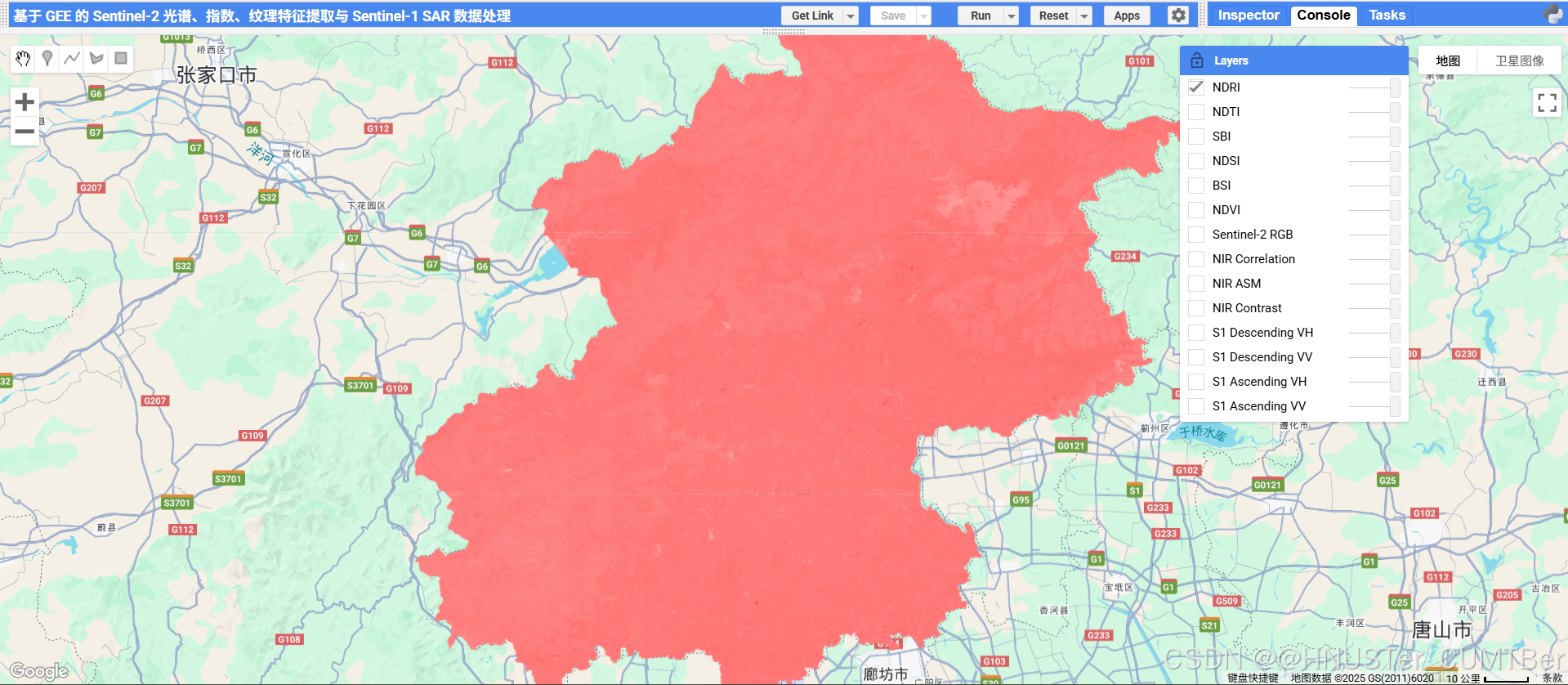Click the 廊坊市 city label

(x=886, y=674)
